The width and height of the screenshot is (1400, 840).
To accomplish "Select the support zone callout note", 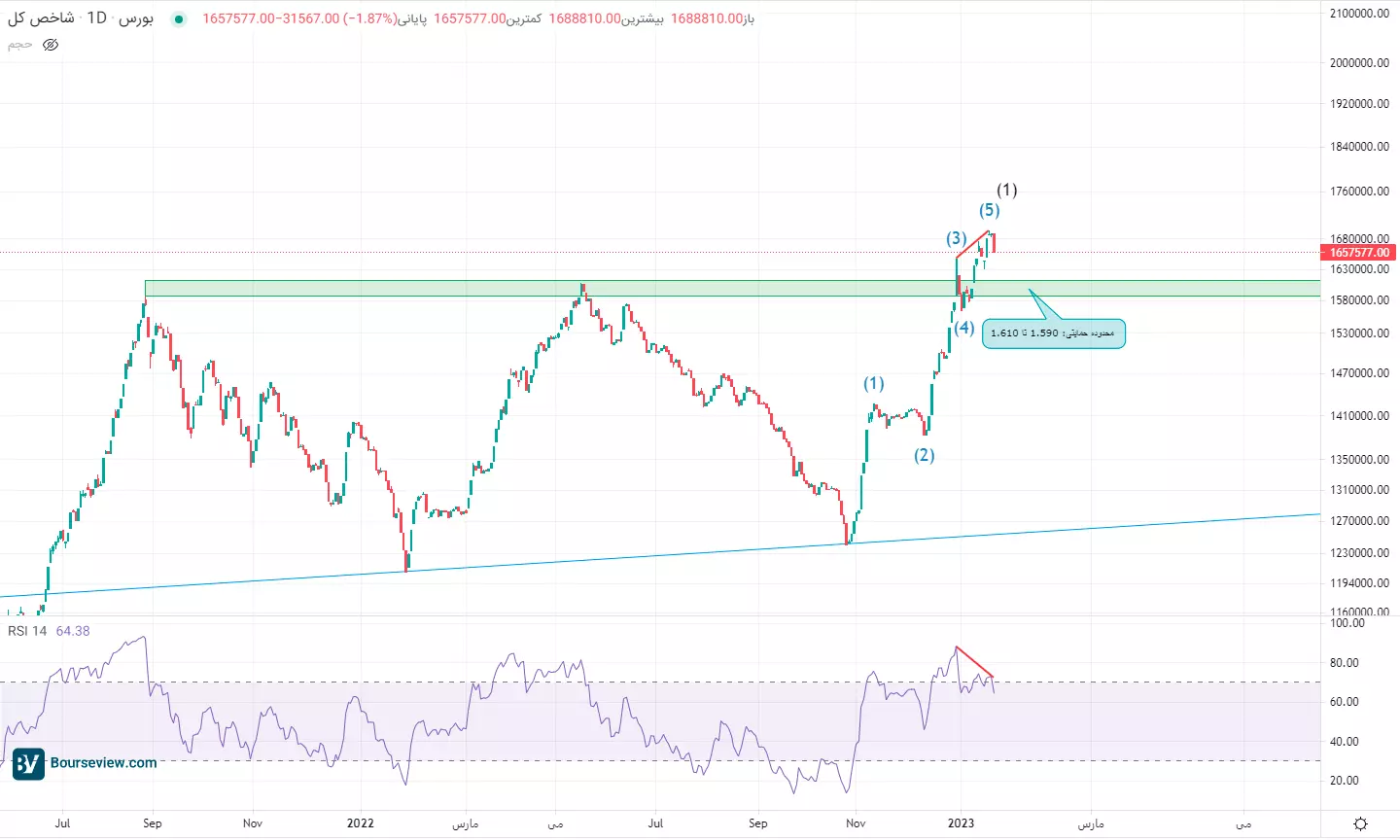I will pyautogui.click(x=1053, y=333).
